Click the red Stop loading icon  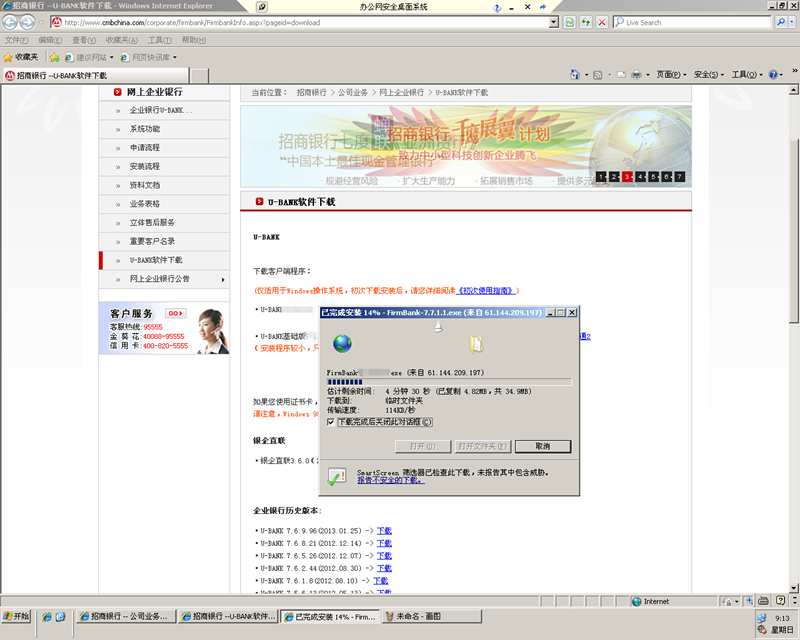point(602,22)
